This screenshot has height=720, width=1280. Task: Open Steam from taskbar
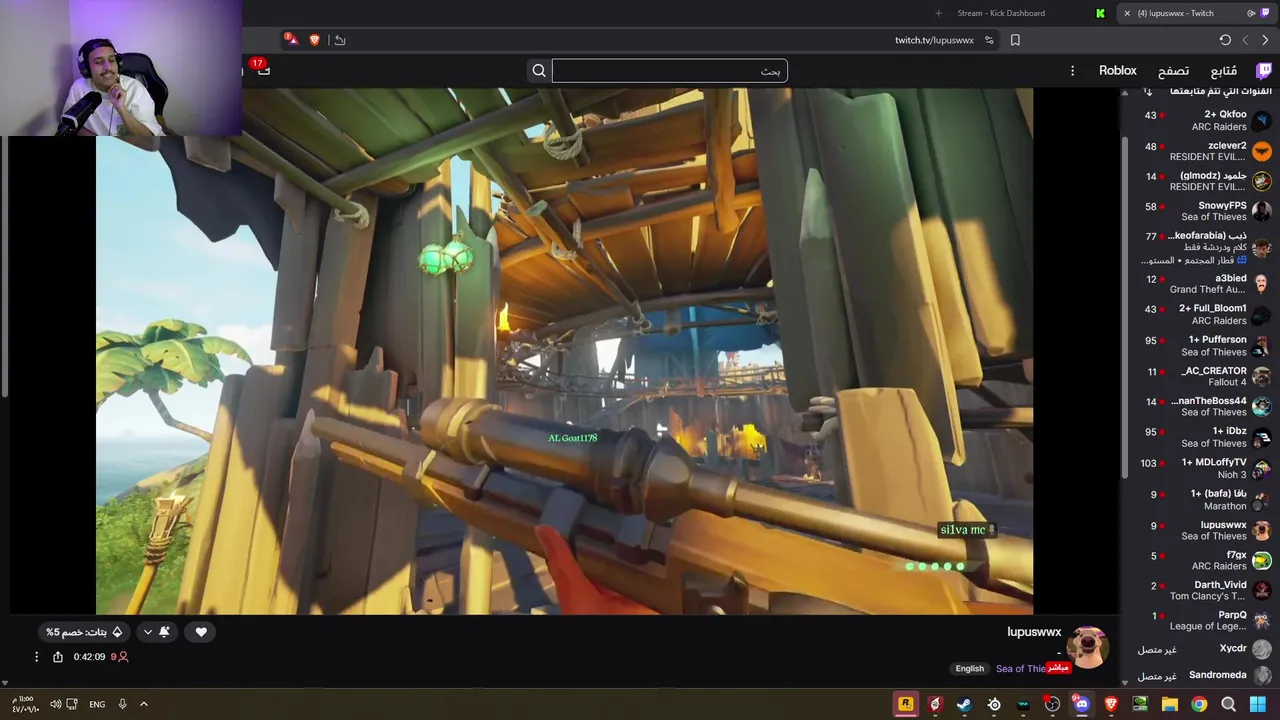964,704
